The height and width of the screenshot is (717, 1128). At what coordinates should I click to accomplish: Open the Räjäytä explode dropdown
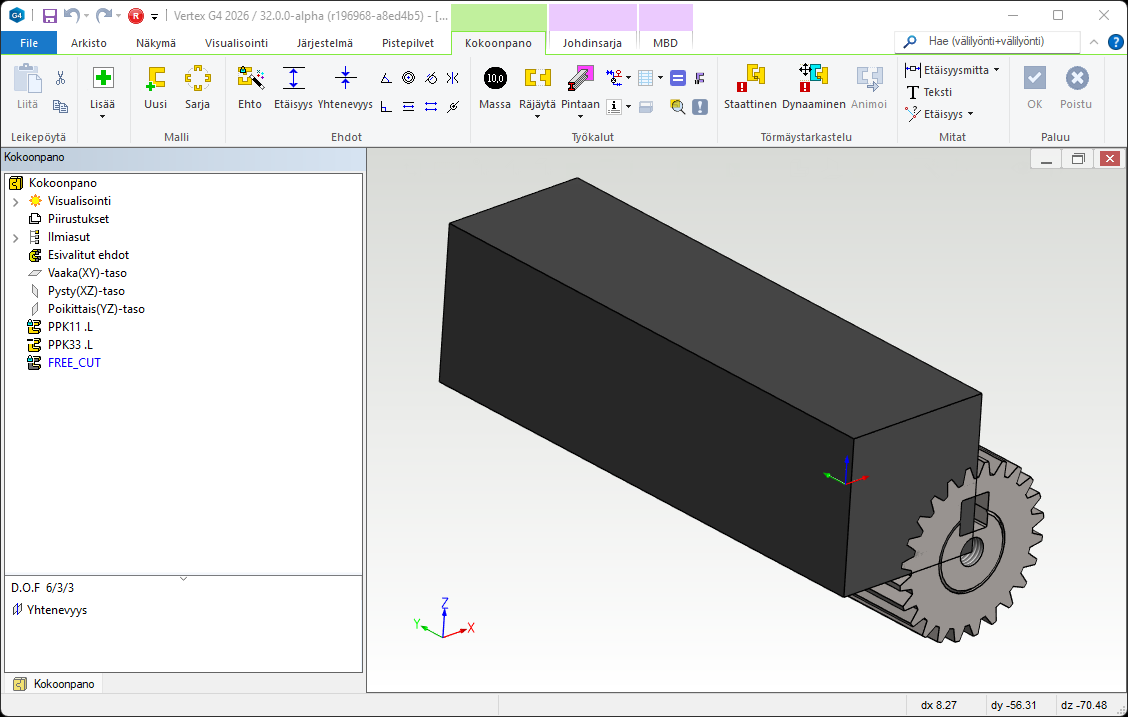[x=538, y=116]
